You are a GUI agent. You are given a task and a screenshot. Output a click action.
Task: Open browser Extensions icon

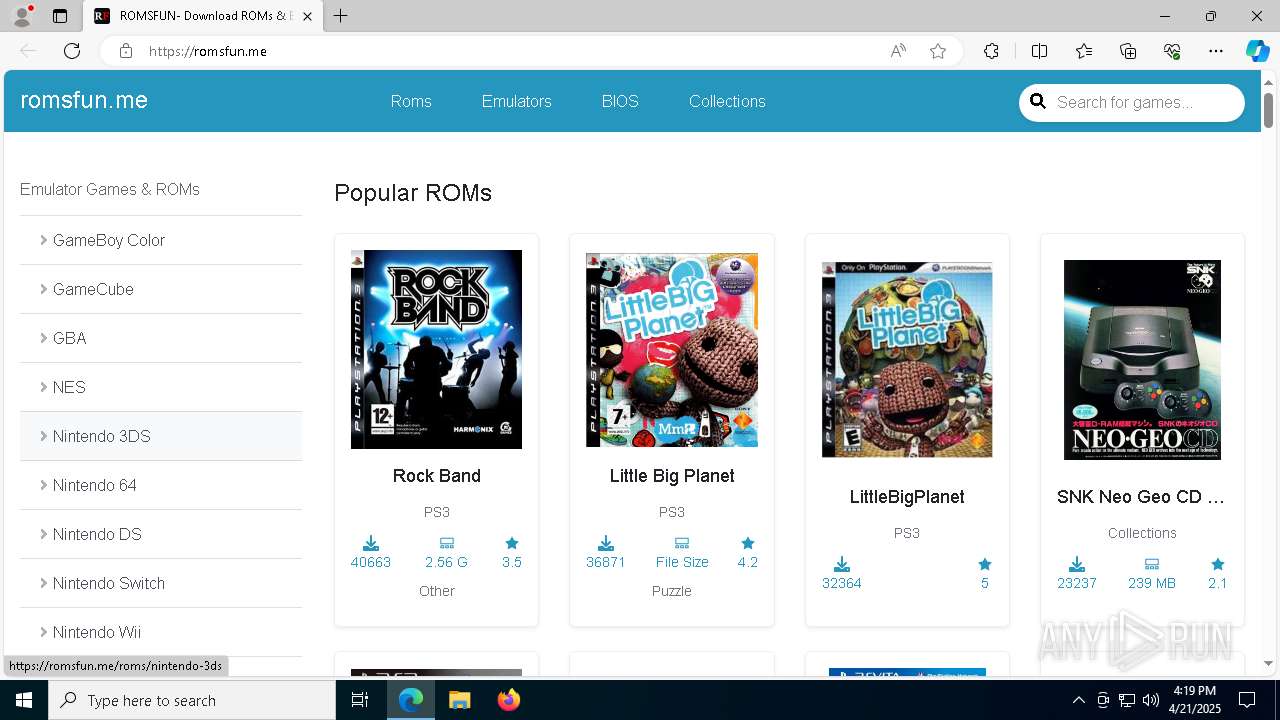991,51
